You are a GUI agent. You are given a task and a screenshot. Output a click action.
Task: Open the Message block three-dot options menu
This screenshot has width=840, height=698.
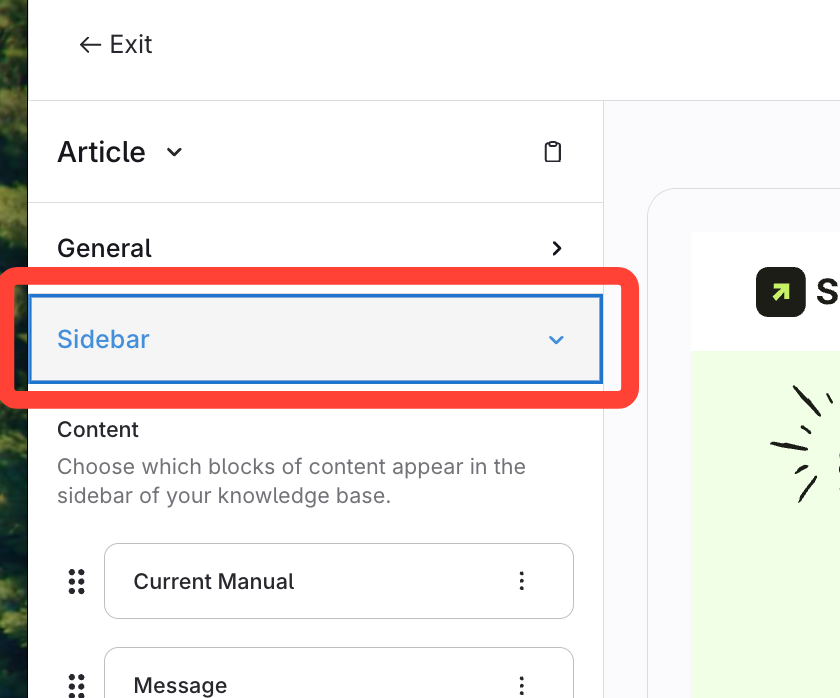[521, 685]
